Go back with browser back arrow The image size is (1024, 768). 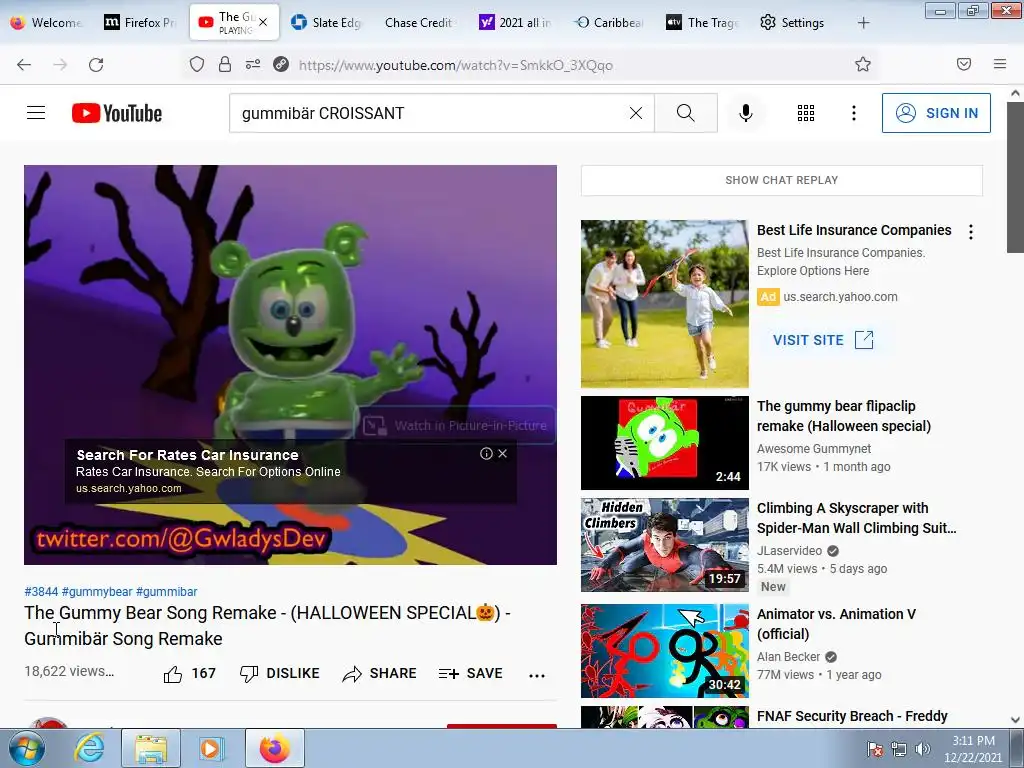24,64
